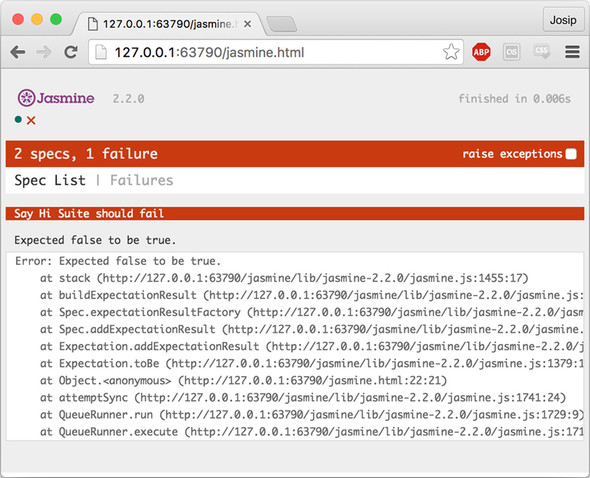Click the Josip profile button
The image size is (590, 478).
tap(563, 20)
